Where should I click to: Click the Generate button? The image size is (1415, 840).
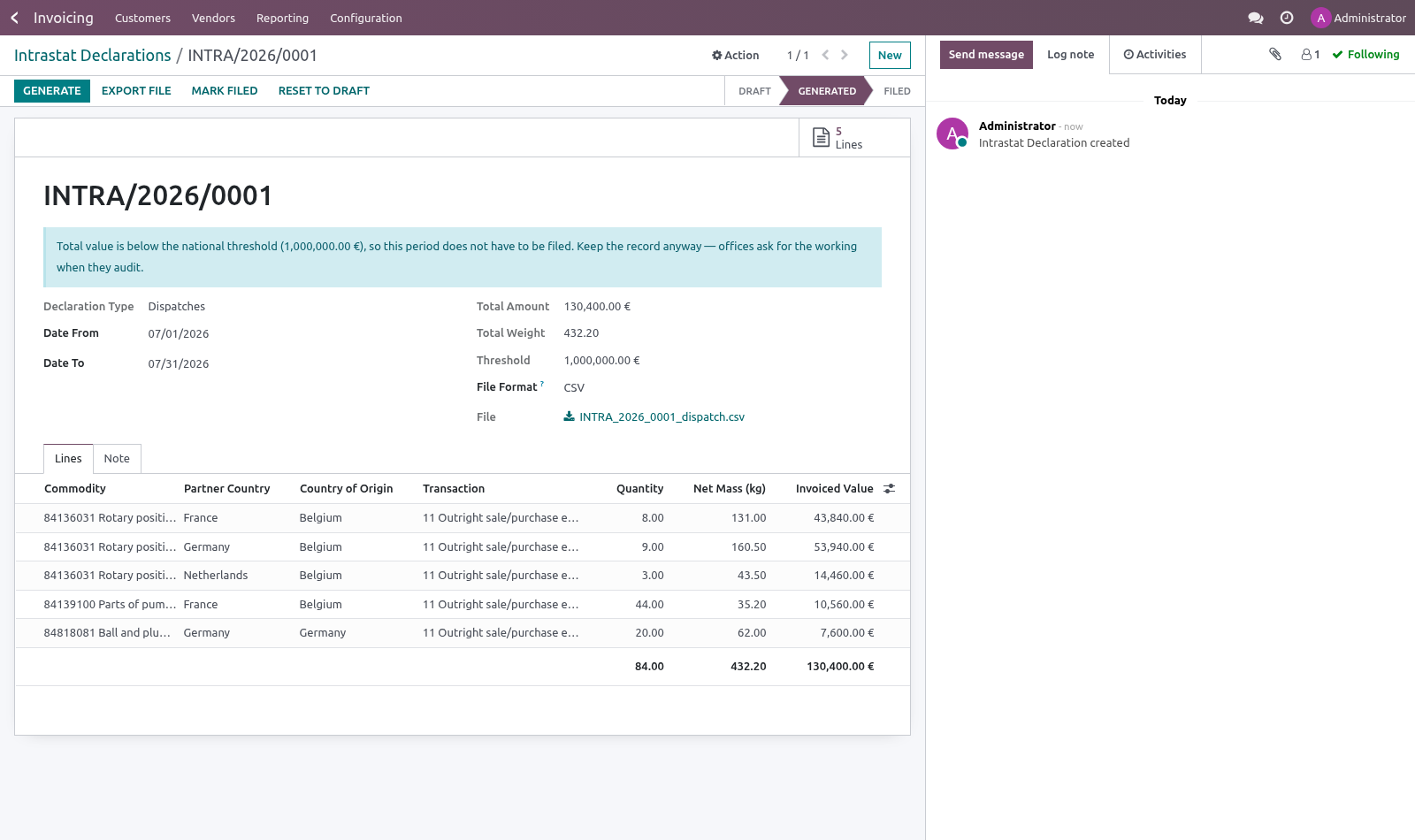tap(52, 91)
